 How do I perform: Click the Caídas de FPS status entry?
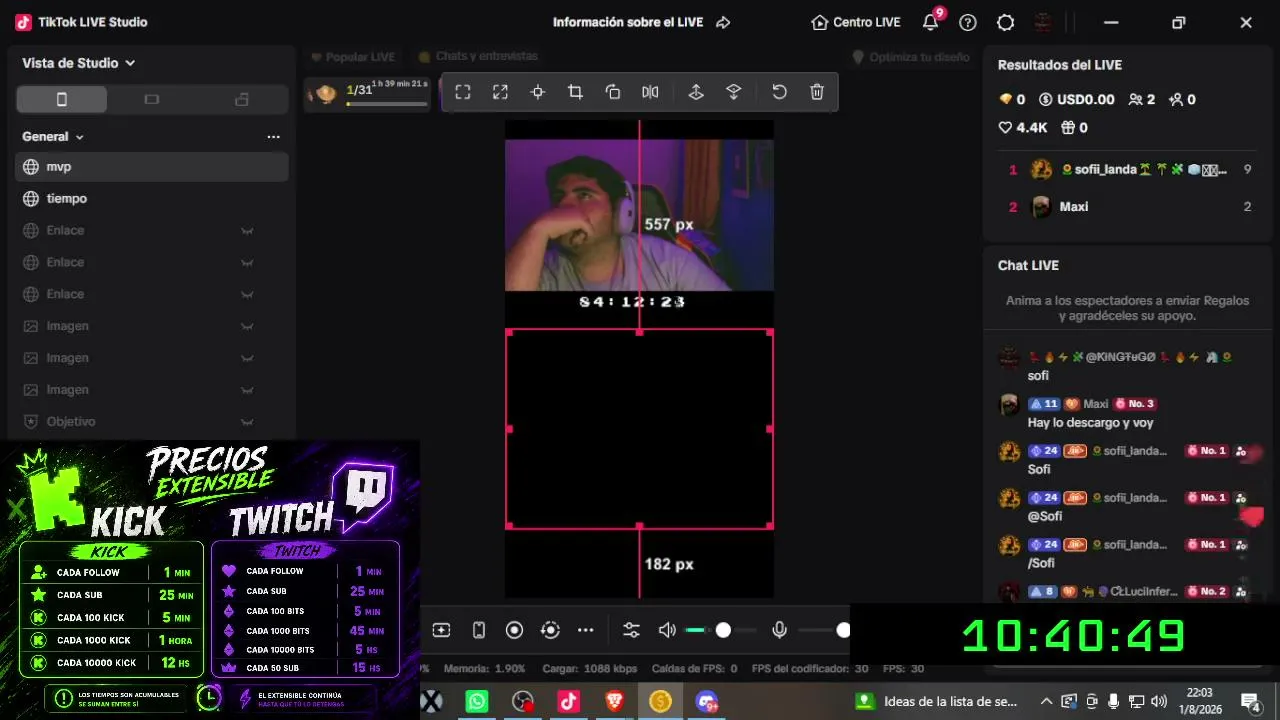pos(694,668)
